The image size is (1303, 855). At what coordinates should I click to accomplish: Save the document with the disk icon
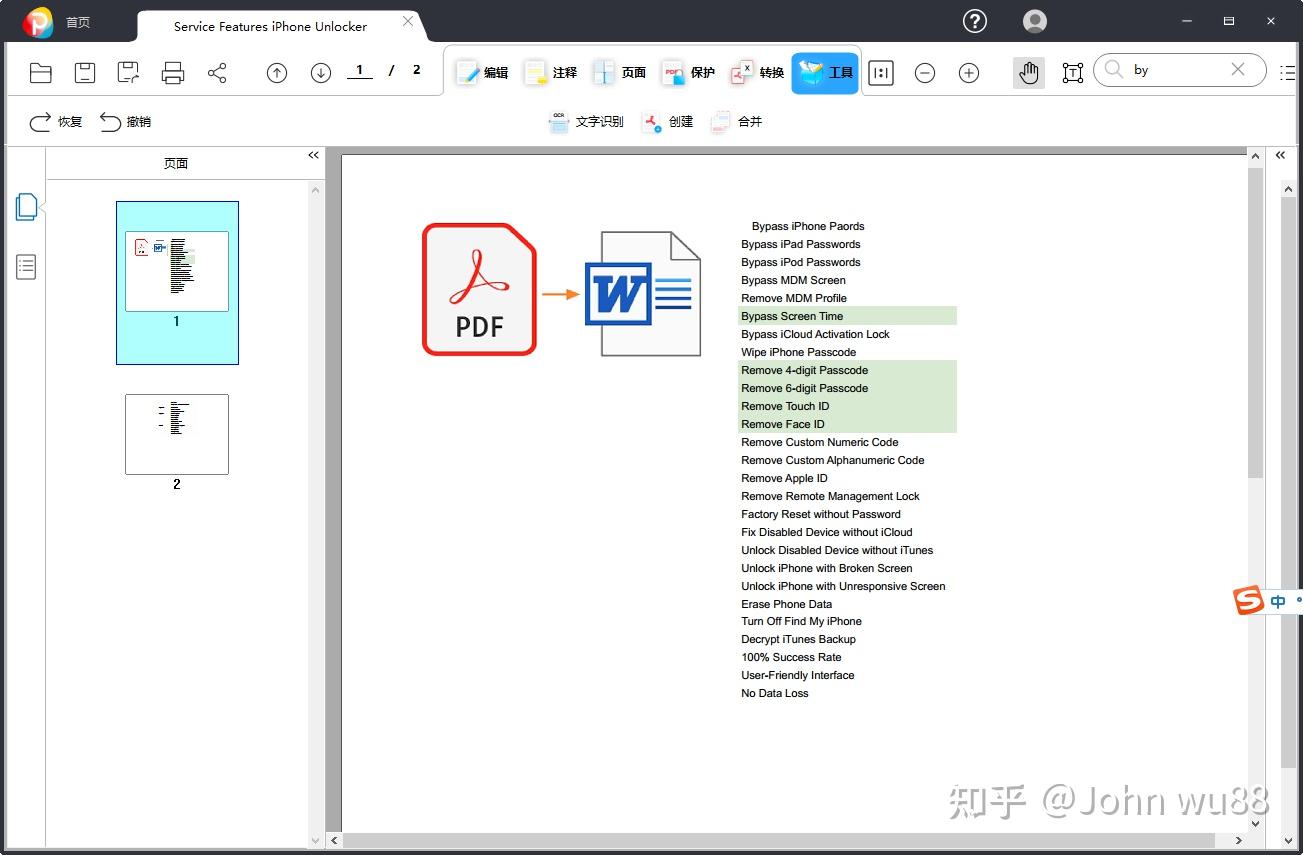tap(85, 72)
